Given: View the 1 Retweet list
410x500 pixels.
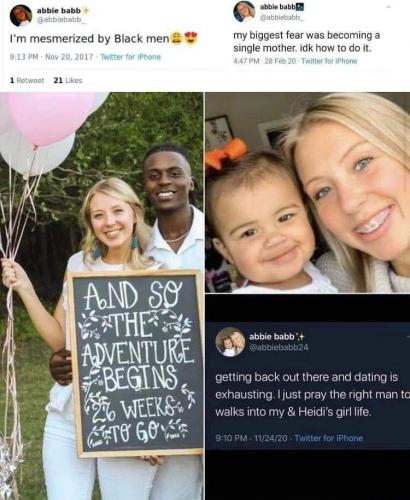Looking at the screenshot, I should 27,80.
